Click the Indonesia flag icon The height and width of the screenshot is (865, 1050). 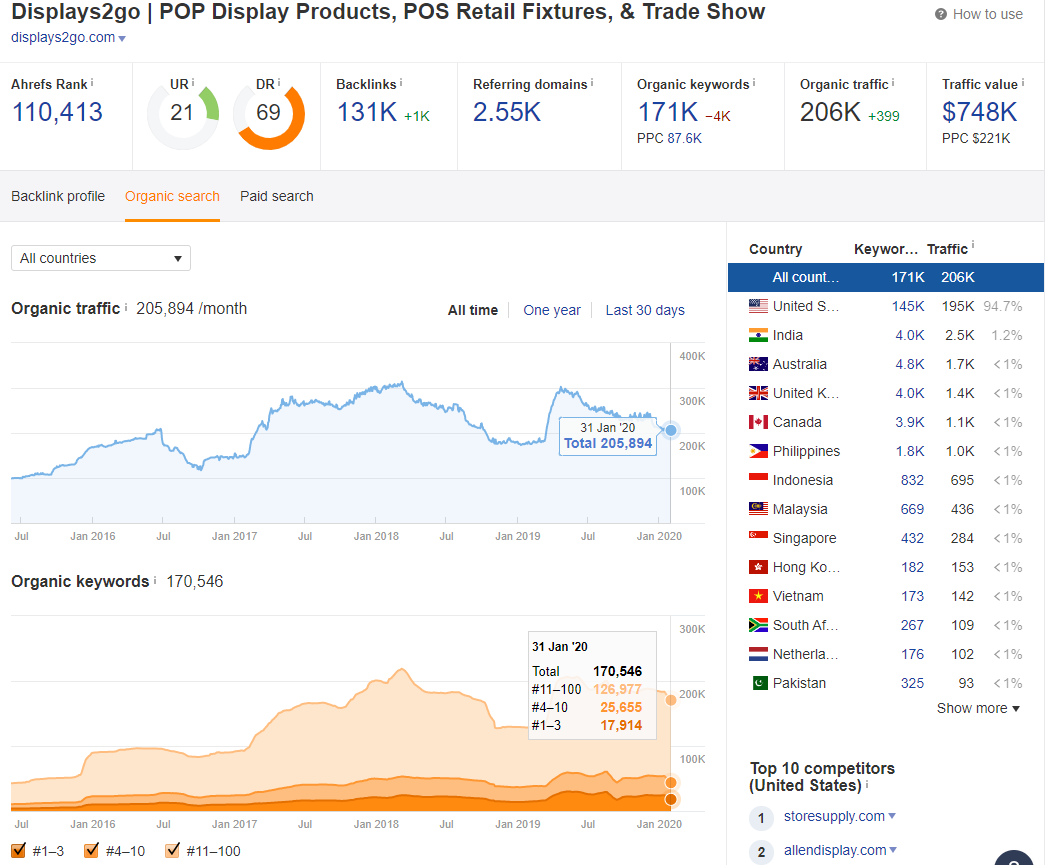[x=758, y=480]
